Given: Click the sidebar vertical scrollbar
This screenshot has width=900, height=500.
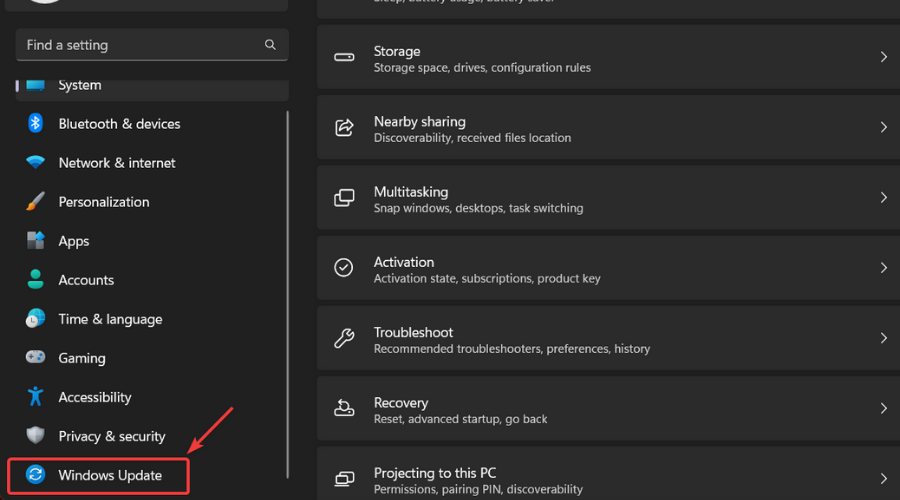Looking at the screenshot, I should 288,294.
